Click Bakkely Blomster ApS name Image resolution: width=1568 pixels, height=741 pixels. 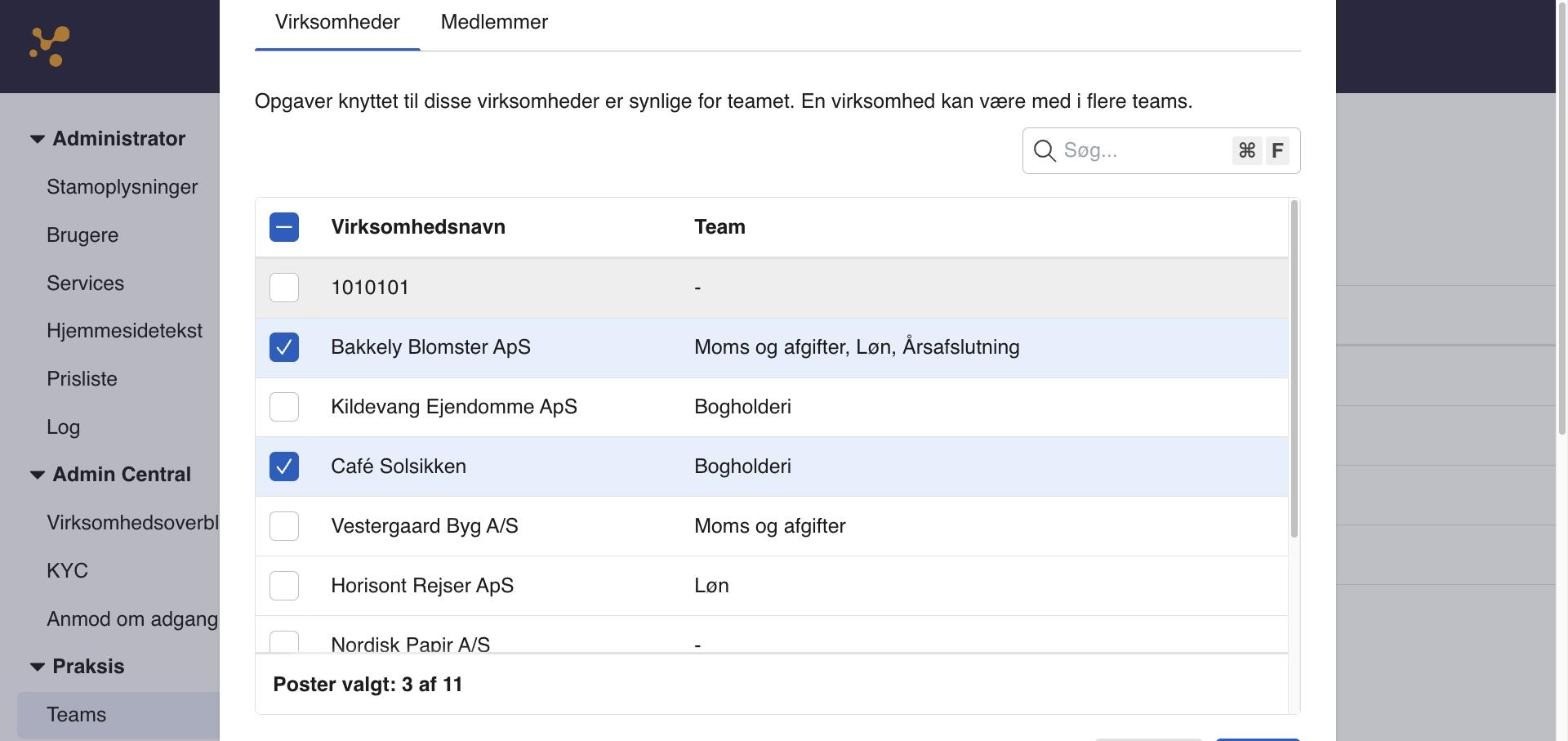click(x=431, y=347)
